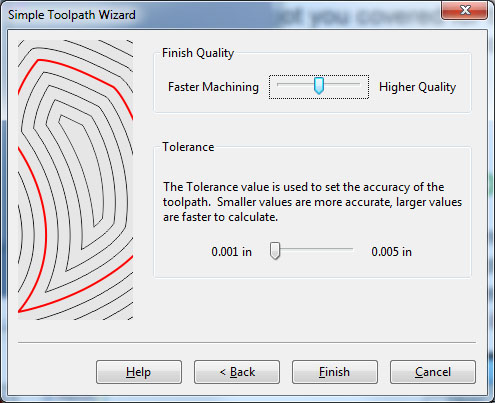Cancel the Simple Toolpath Wizard
Image resolution: width=495 pixels, height=403 pixels.
pyautogui.click(x=433, y=372)
